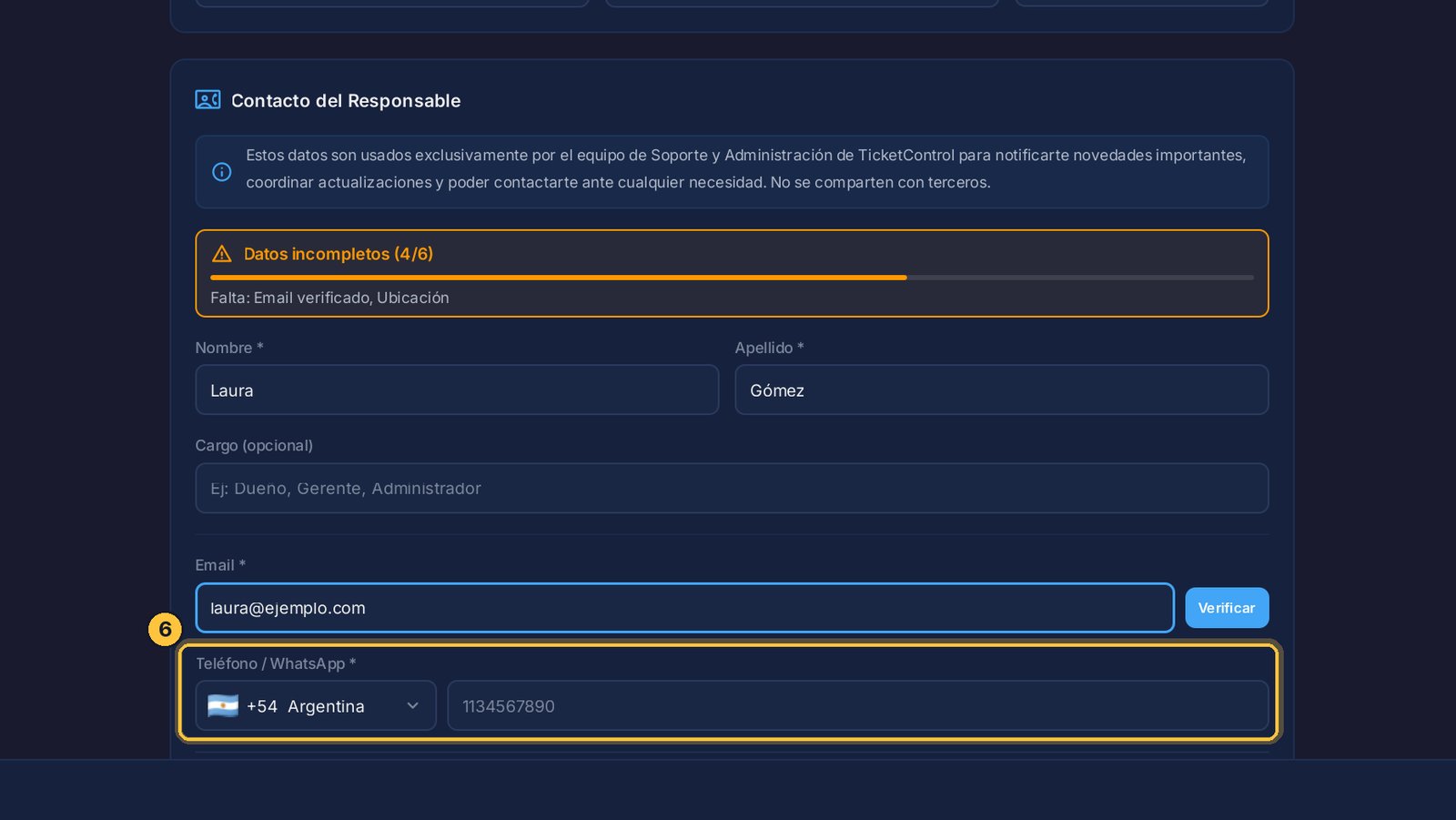Click the Cargo (opcional) label

pyautogui.click(x=254, y=446)
